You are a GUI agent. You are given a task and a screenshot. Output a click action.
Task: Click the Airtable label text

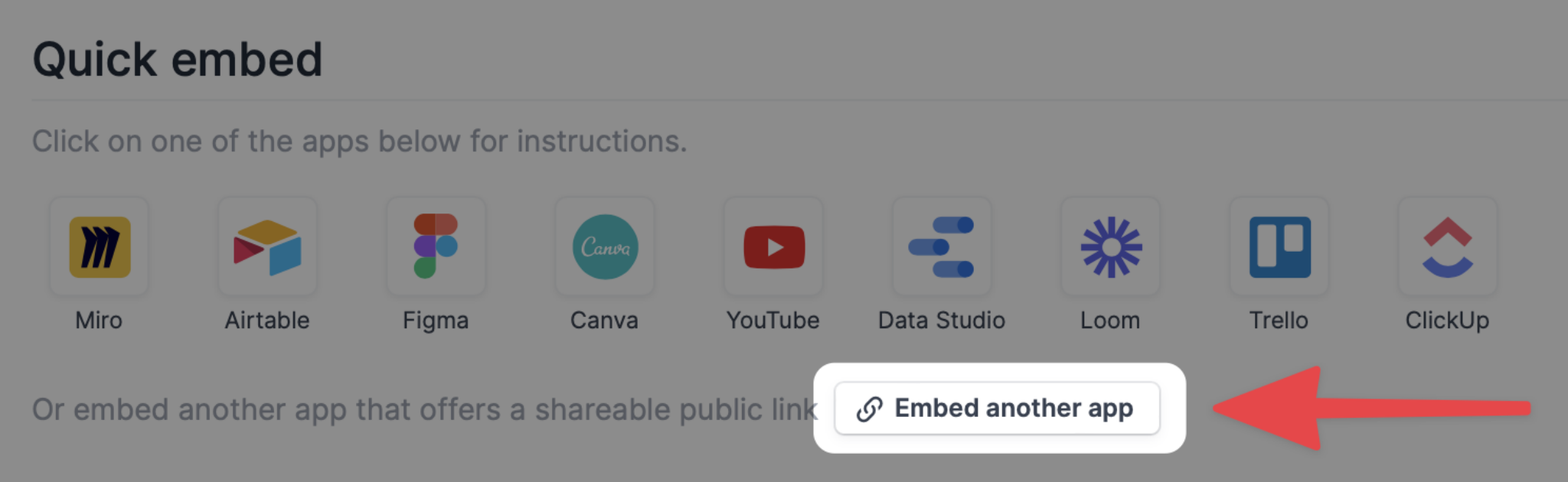[267, 320]
